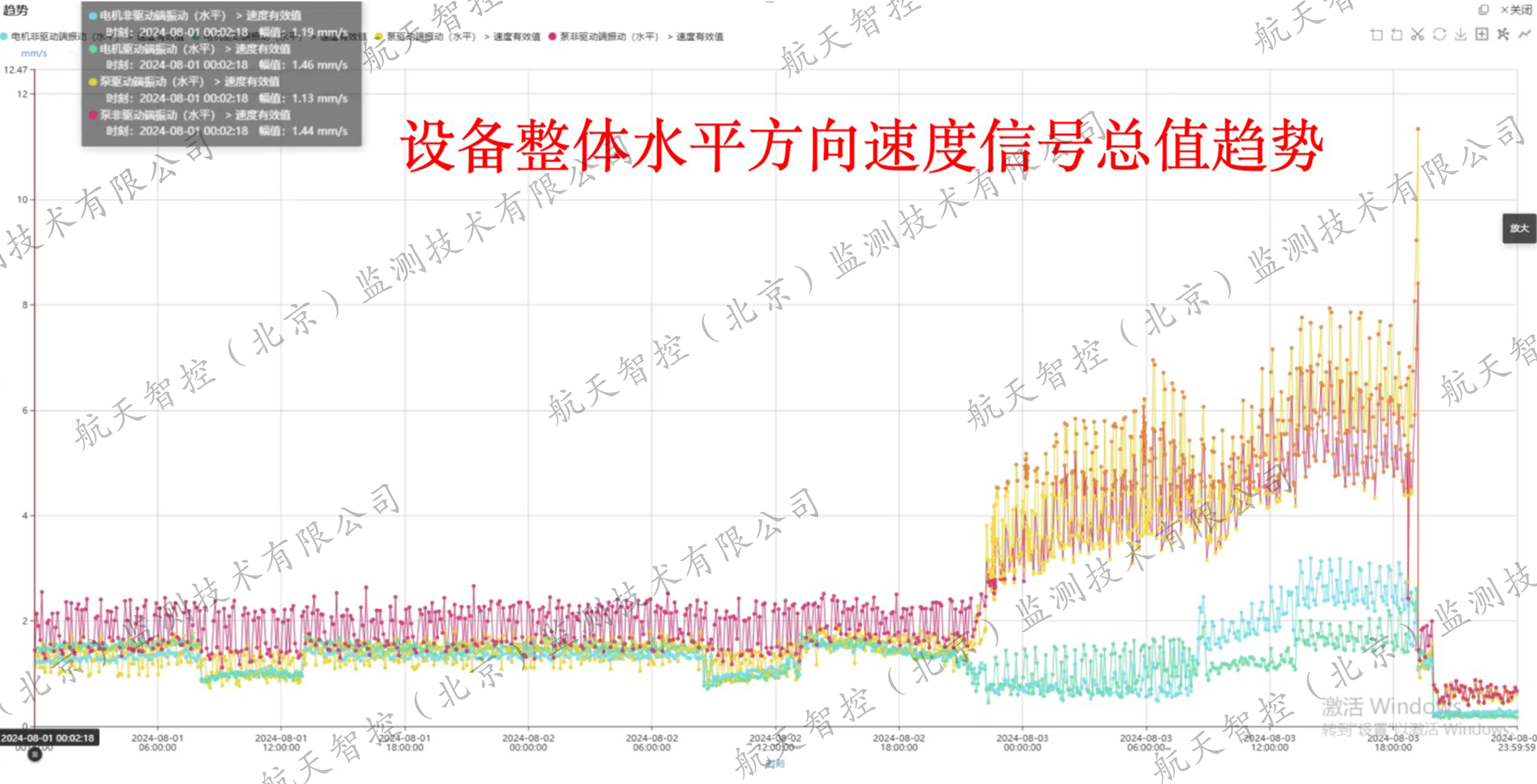The height and width of the screenshot is (784, 1537).
Task: Click the boxed plus add icon
Action: (1481, 35)
